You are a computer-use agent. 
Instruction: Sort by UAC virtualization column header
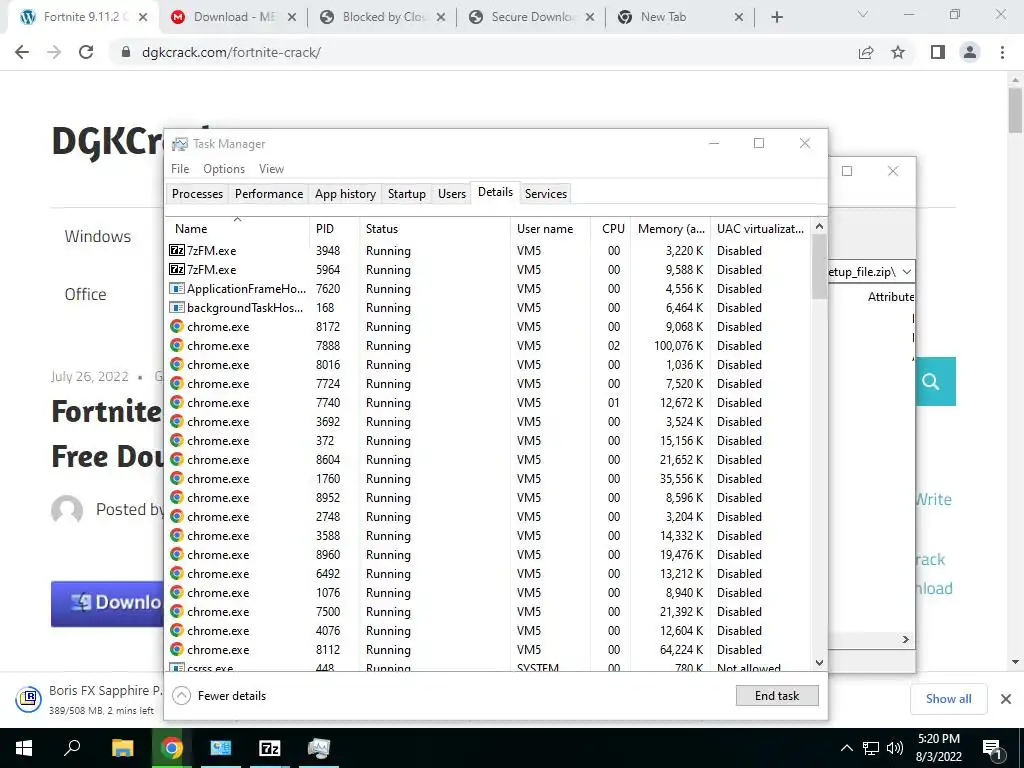(x=760, y=229)
